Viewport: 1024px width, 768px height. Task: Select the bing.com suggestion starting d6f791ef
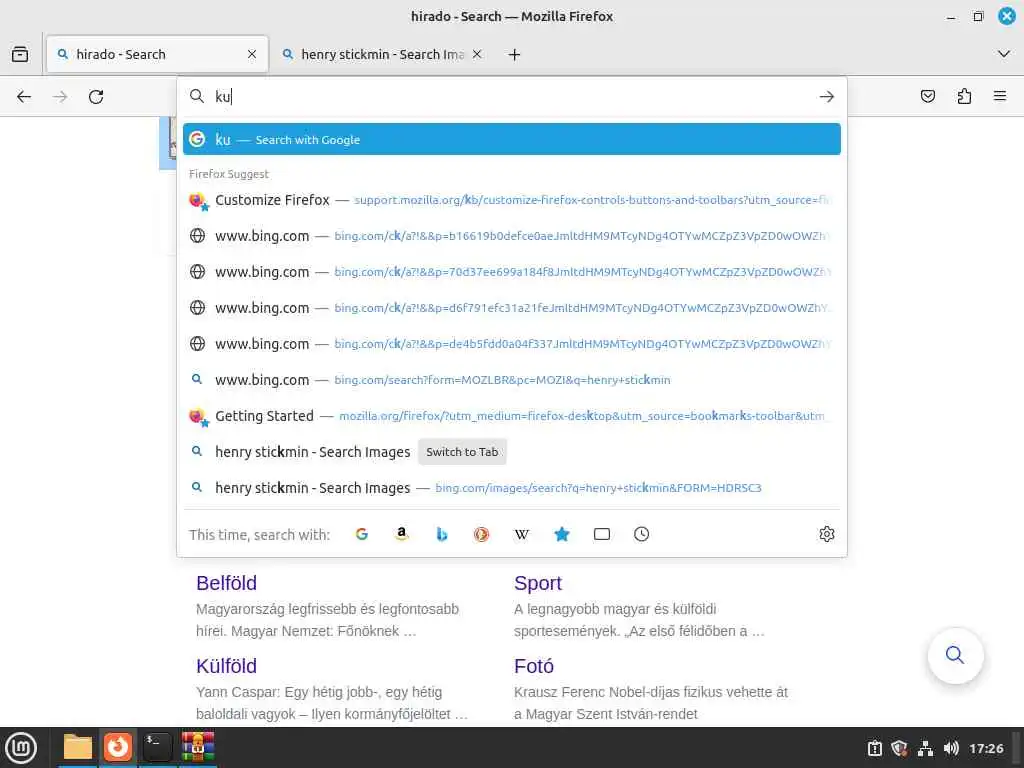[511, 308]
